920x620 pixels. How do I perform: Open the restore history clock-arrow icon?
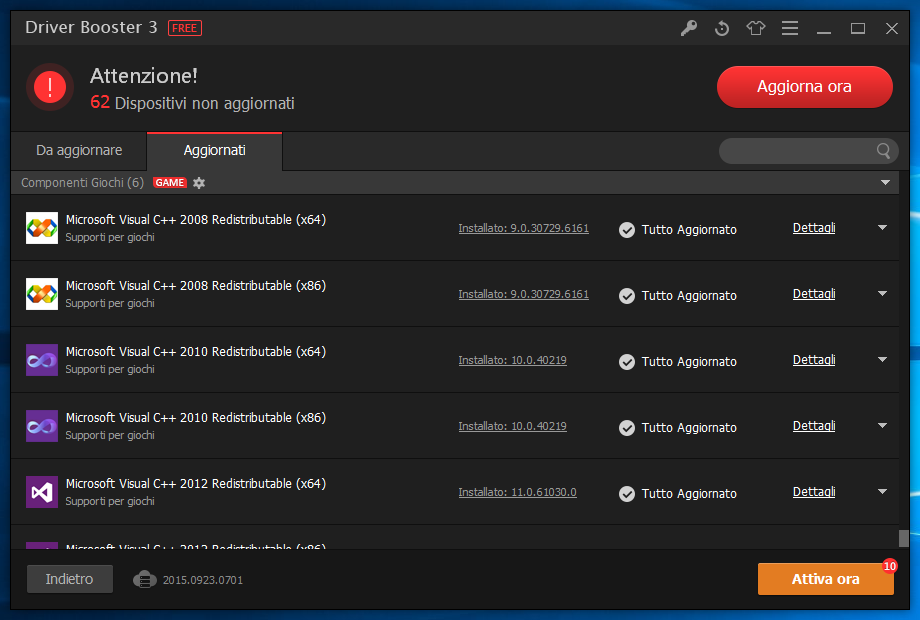coord(722,28)
